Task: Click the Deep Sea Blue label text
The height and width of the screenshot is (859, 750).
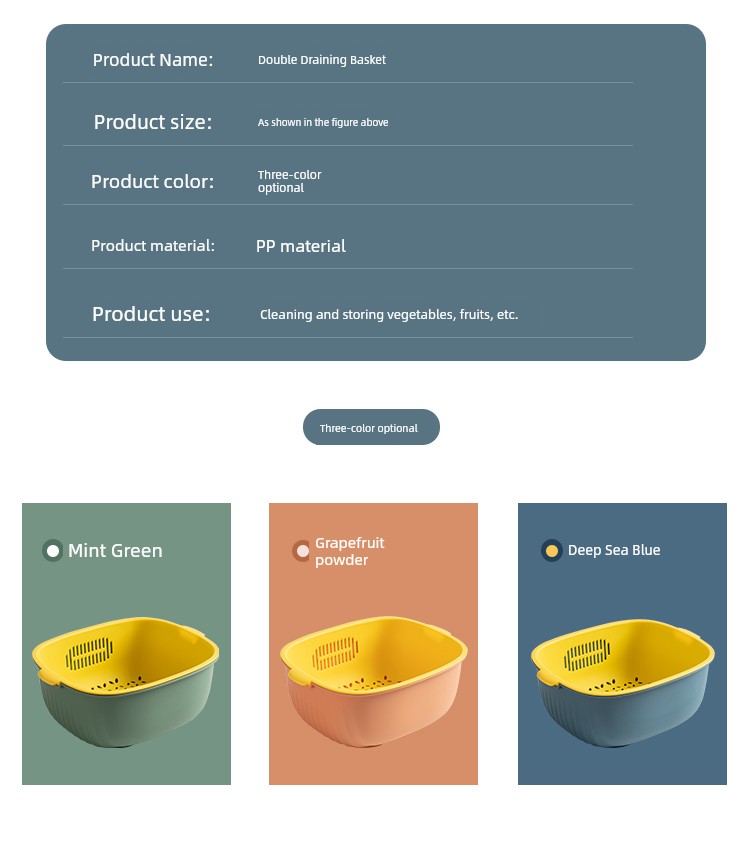Action: point(614,550)
